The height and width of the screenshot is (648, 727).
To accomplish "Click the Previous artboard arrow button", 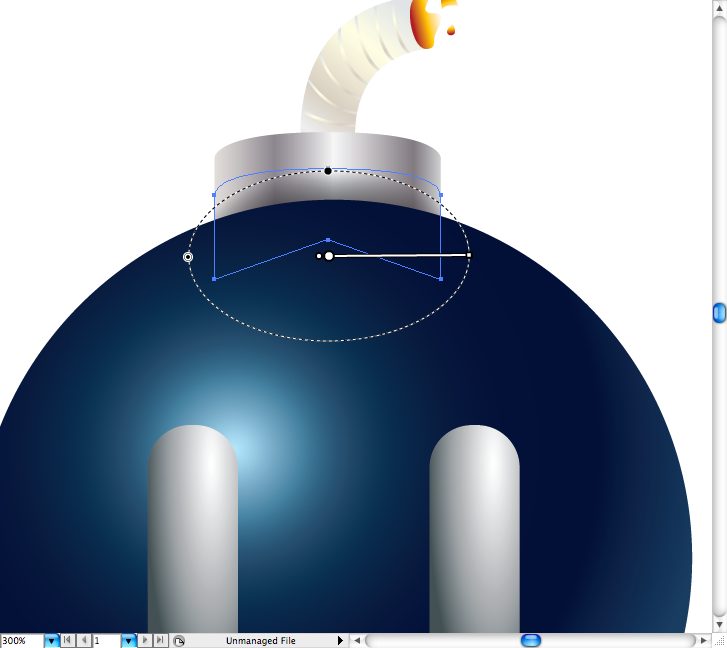I will tap(84, 640).
